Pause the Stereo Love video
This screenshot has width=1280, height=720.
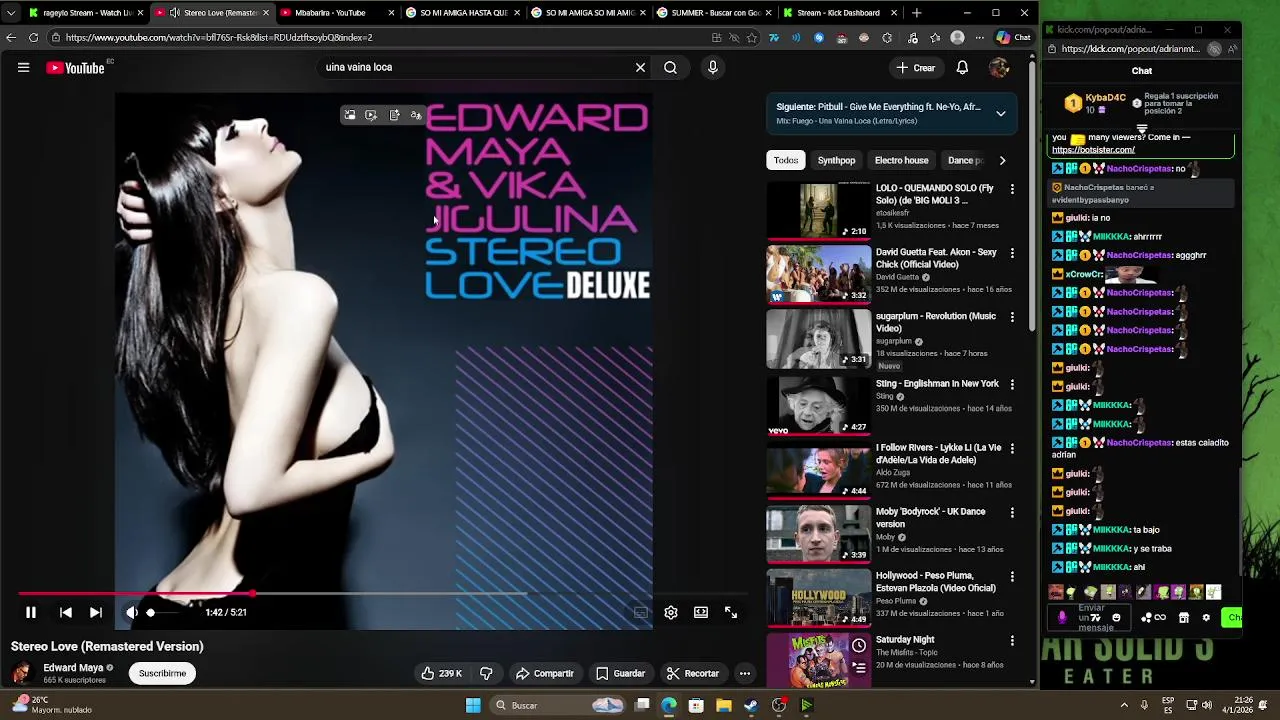tap(31, 612)
